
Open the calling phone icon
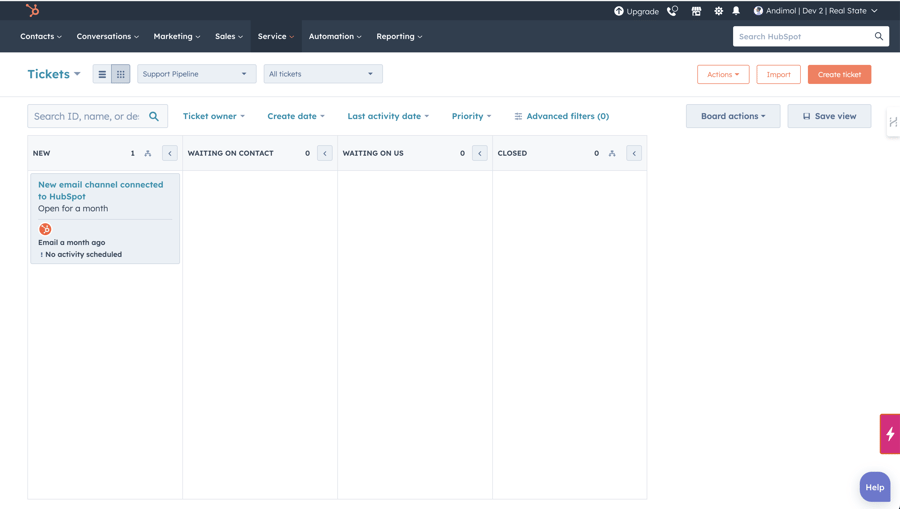tap(672, 11)
